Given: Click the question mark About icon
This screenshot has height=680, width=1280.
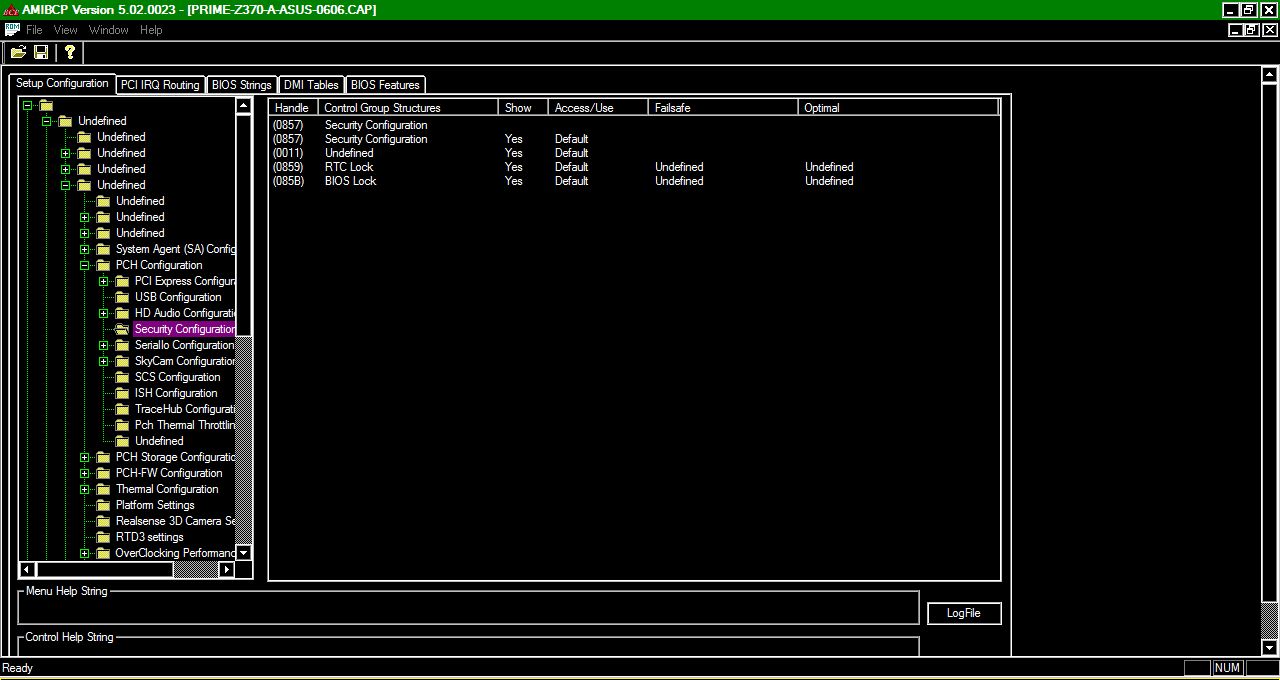Looking at the screenshot, I should pos(69,52).
